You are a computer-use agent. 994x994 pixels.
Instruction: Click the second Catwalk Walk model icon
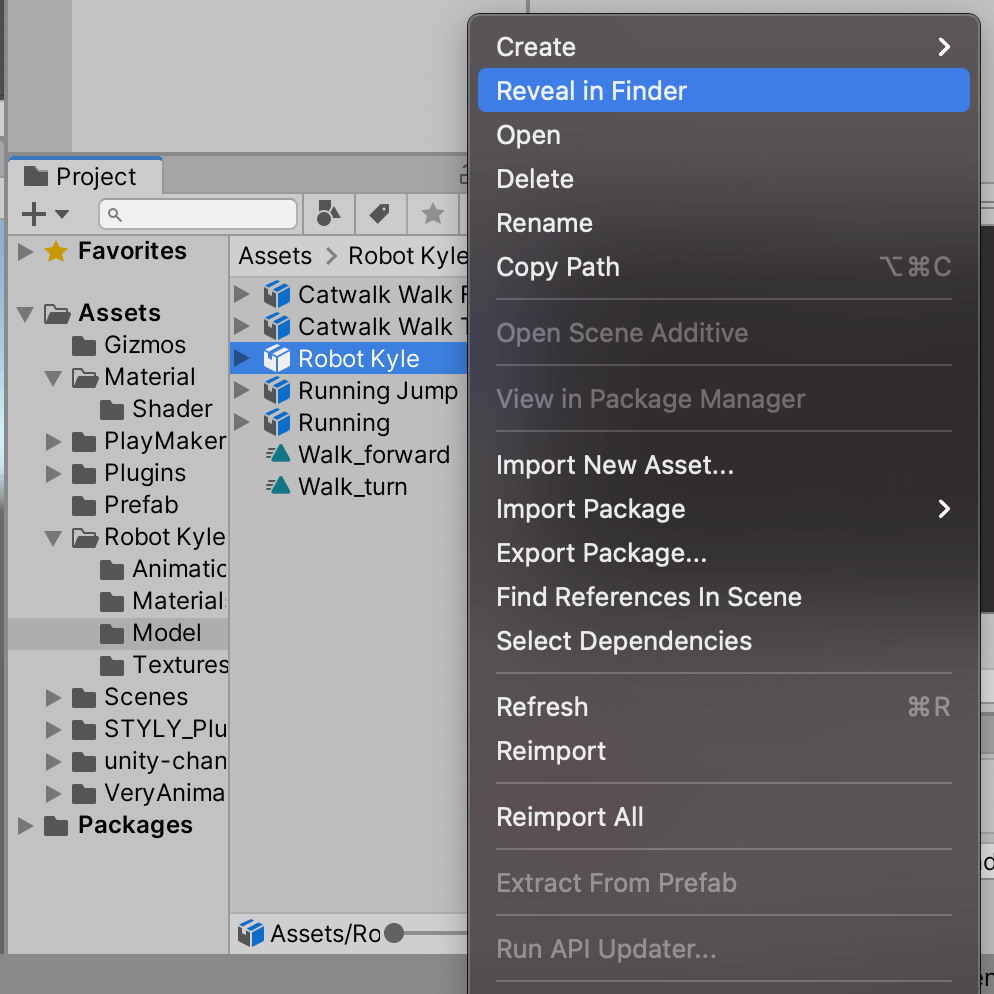(277, 326)
